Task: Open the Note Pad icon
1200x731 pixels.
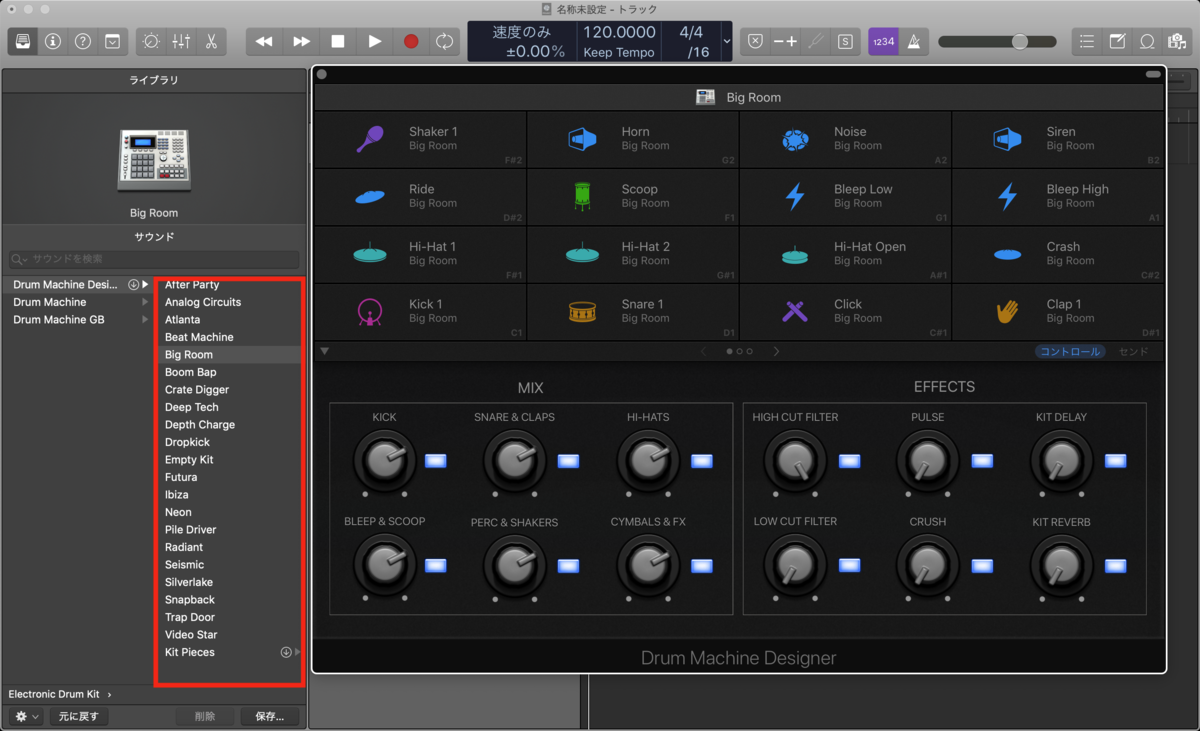Action: click(1117, 41)
